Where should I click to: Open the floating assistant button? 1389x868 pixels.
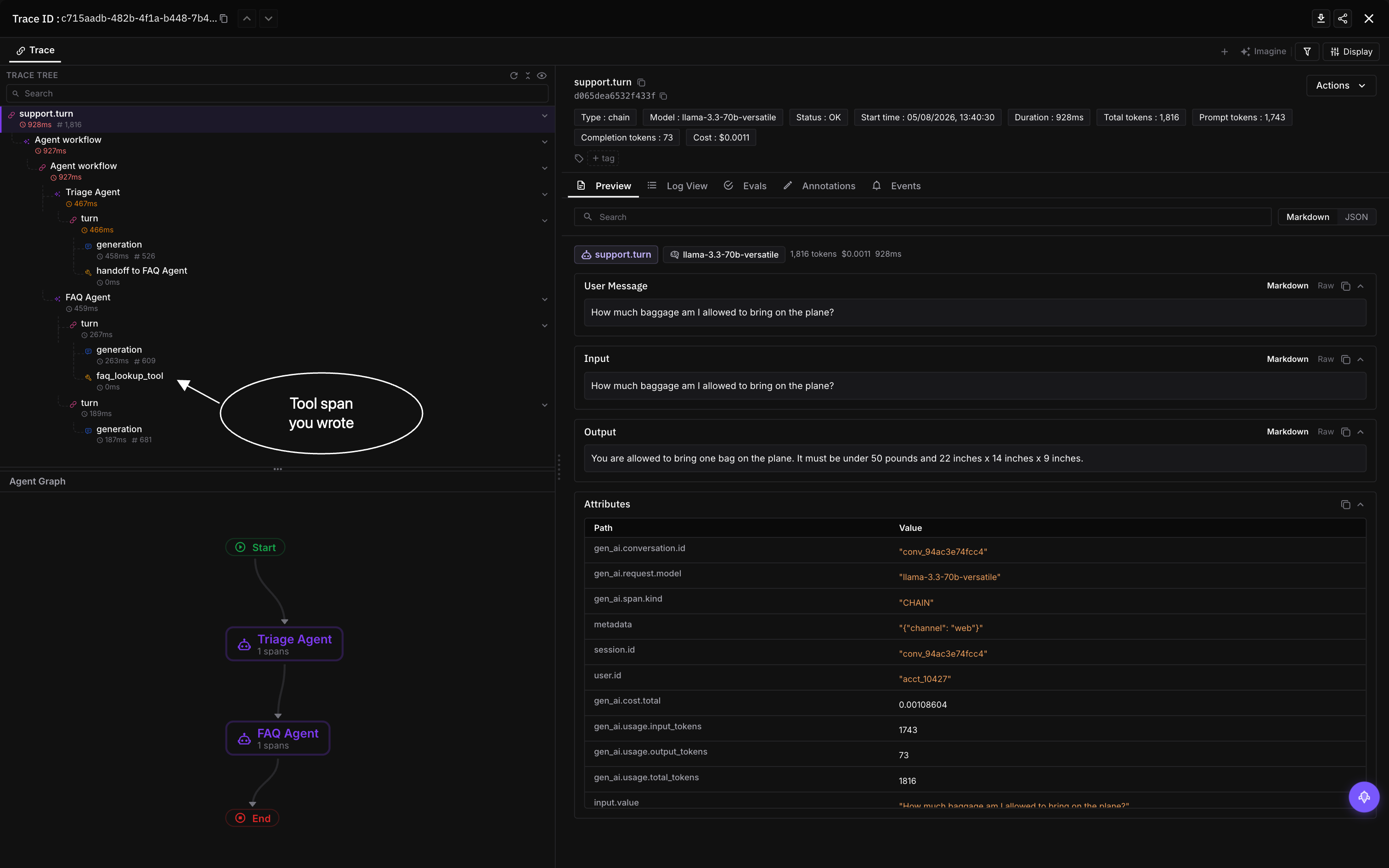tap(1364, 797)
